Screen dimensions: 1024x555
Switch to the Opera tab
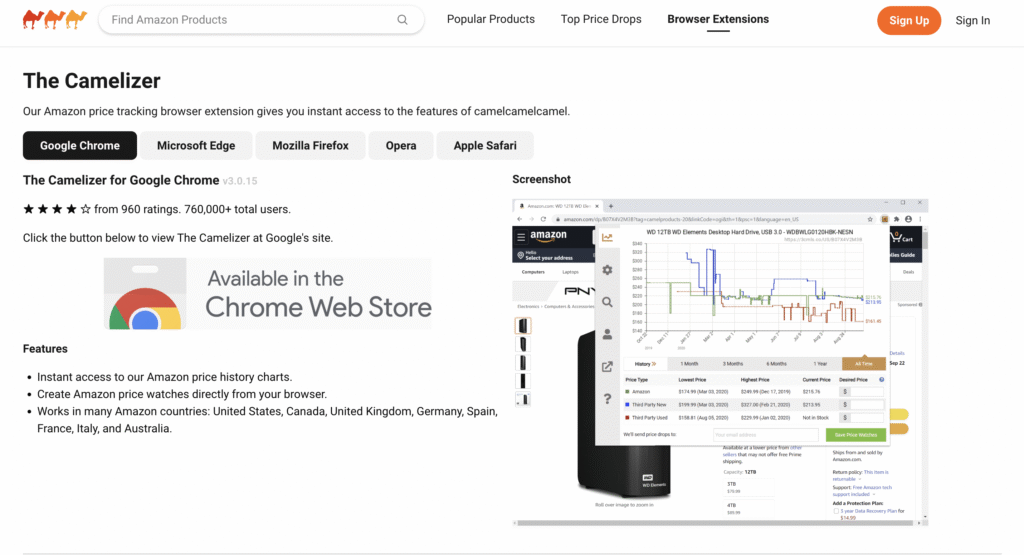(401, 146)
